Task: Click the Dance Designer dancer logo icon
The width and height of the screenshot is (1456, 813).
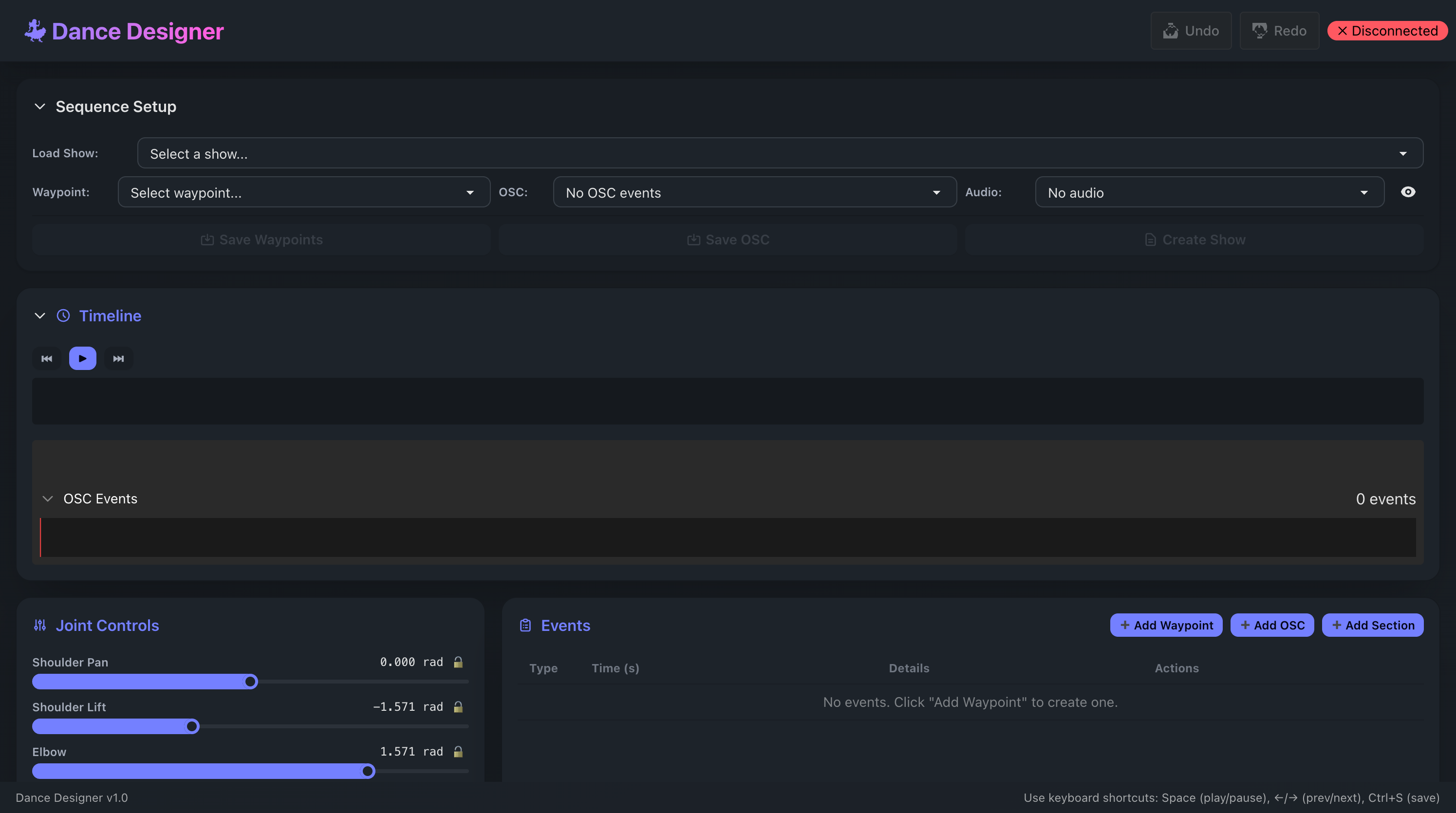Action: (x=34, y=31)
